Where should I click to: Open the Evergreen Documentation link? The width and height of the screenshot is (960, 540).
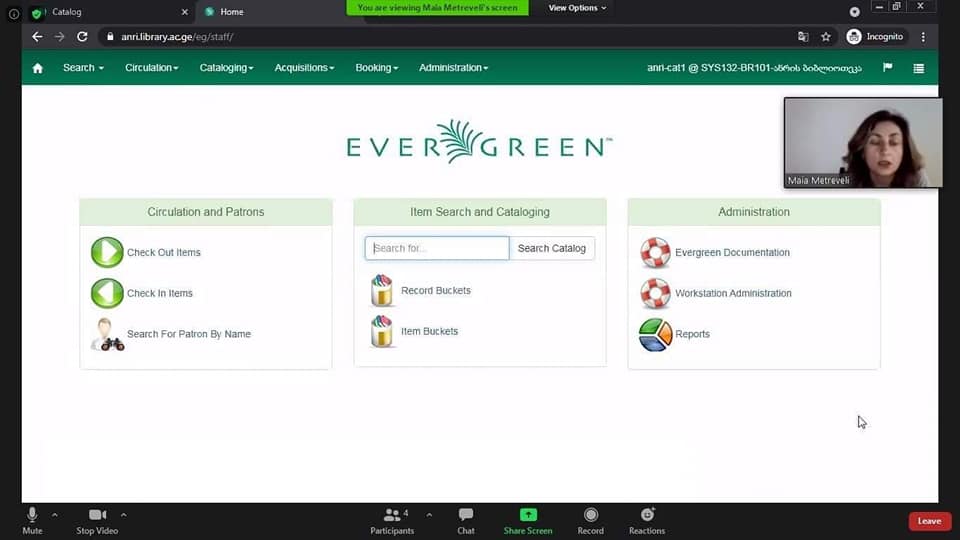pos(732,252)
